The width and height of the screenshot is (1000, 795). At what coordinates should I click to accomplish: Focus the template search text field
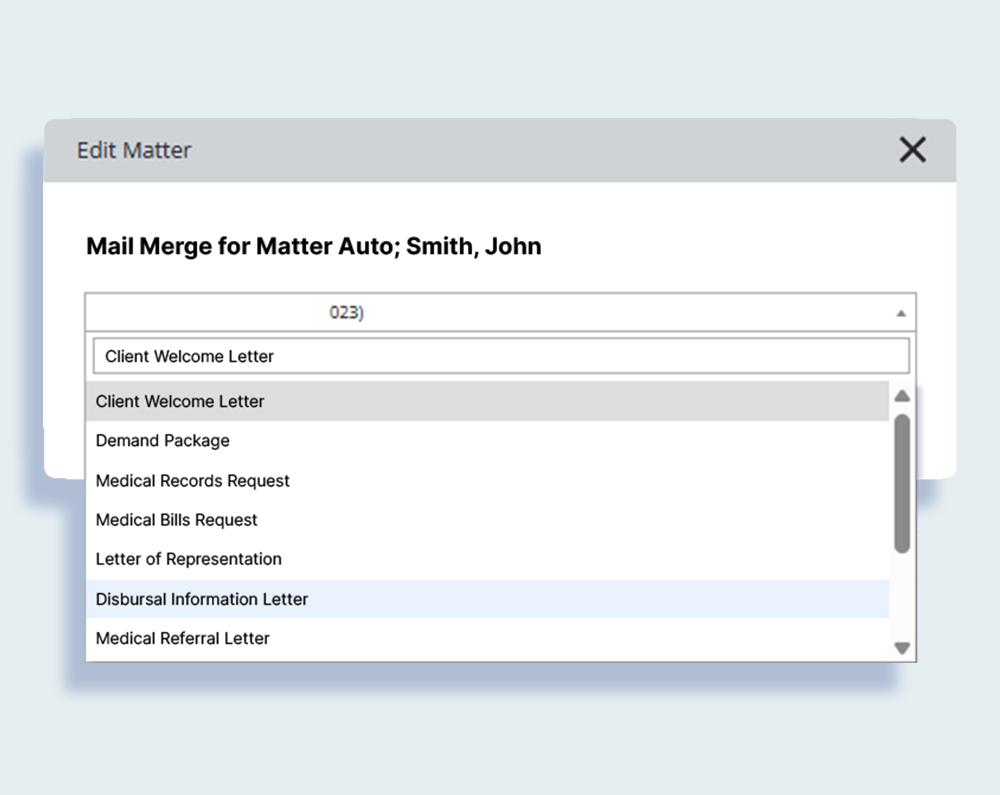[500, 356]
